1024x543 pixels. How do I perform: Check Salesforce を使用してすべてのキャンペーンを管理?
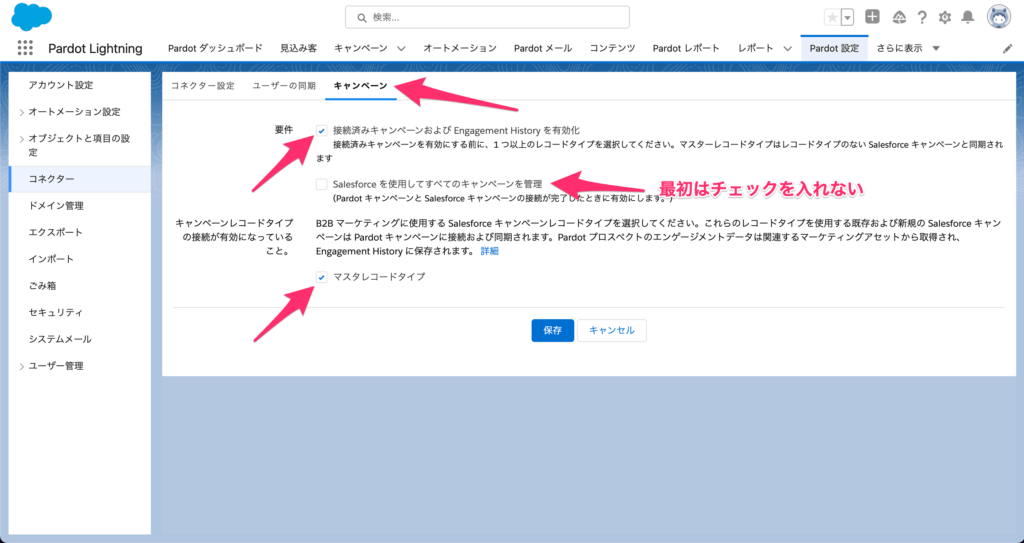(x=321, y=184)
